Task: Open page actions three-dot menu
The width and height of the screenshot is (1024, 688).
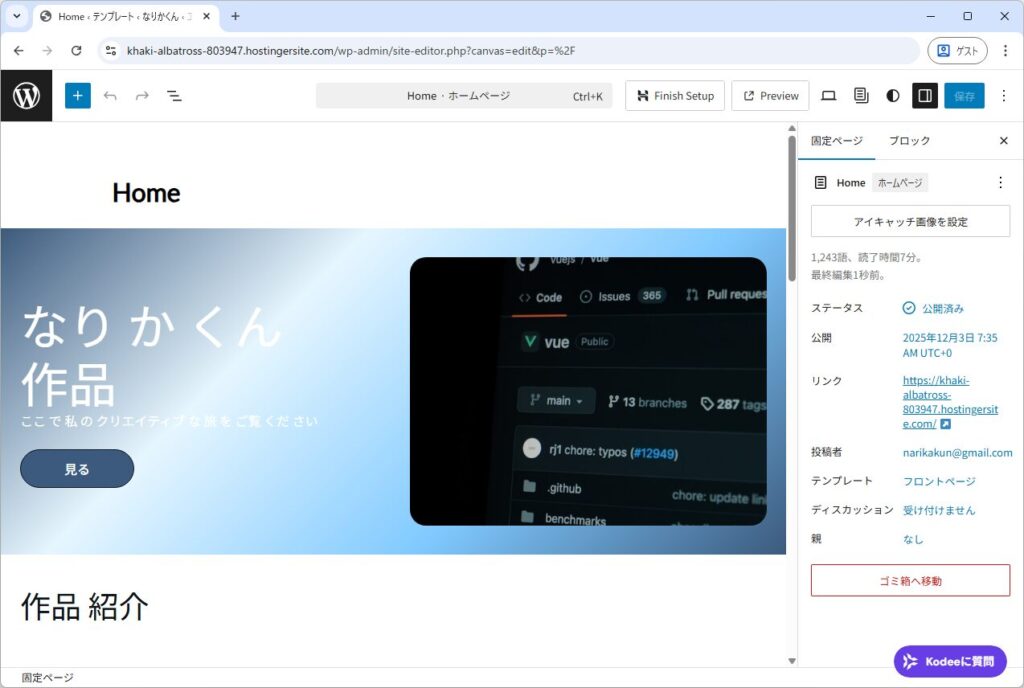Action: pos(1000,183)
